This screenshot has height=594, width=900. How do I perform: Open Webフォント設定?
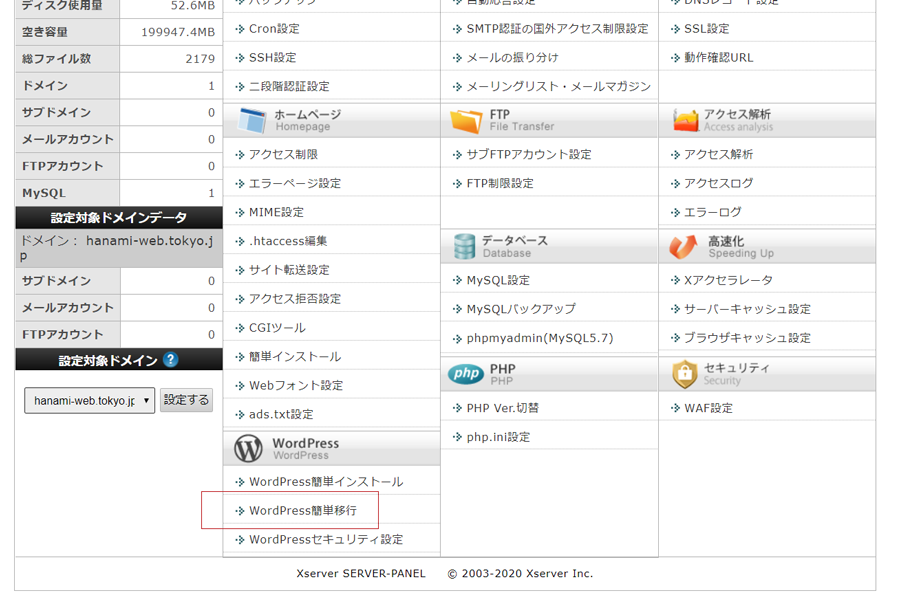[x=296, y=385]
